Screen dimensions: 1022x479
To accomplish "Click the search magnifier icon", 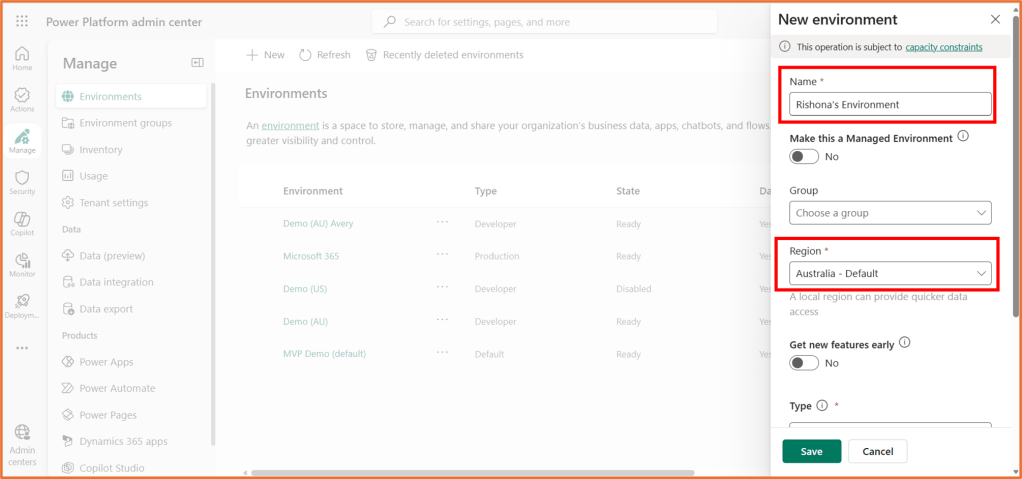I will click(390, 22).
